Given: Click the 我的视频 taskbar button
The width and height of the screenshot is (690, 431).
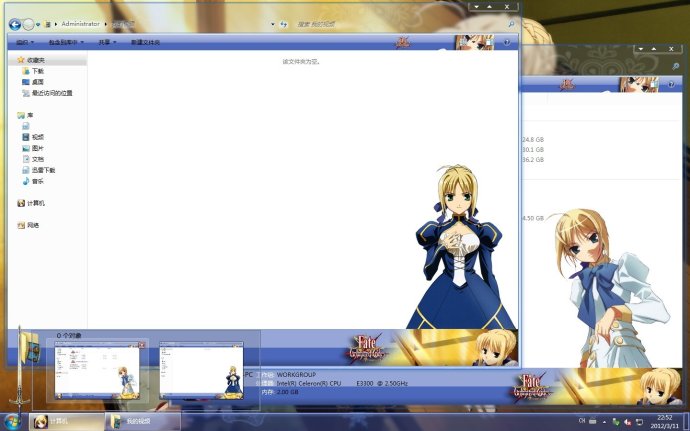Looking at the screenshot, I should coord(143,421).
